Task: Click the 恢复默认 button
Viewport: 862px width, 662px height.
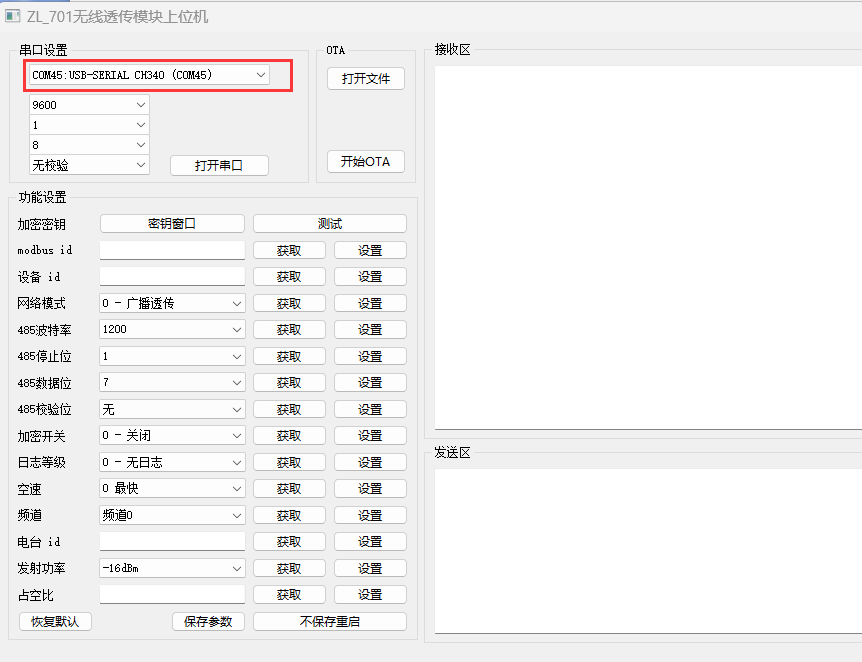Action: click(x=55, y=621)
